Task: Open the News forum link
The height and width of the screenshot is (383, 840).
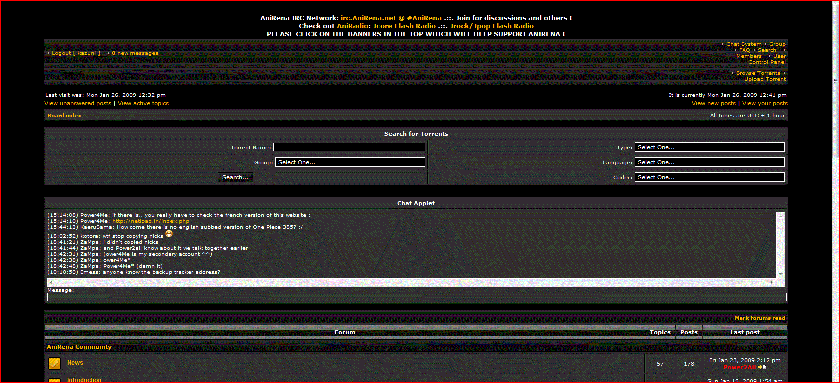Action: tap(75, 363)
